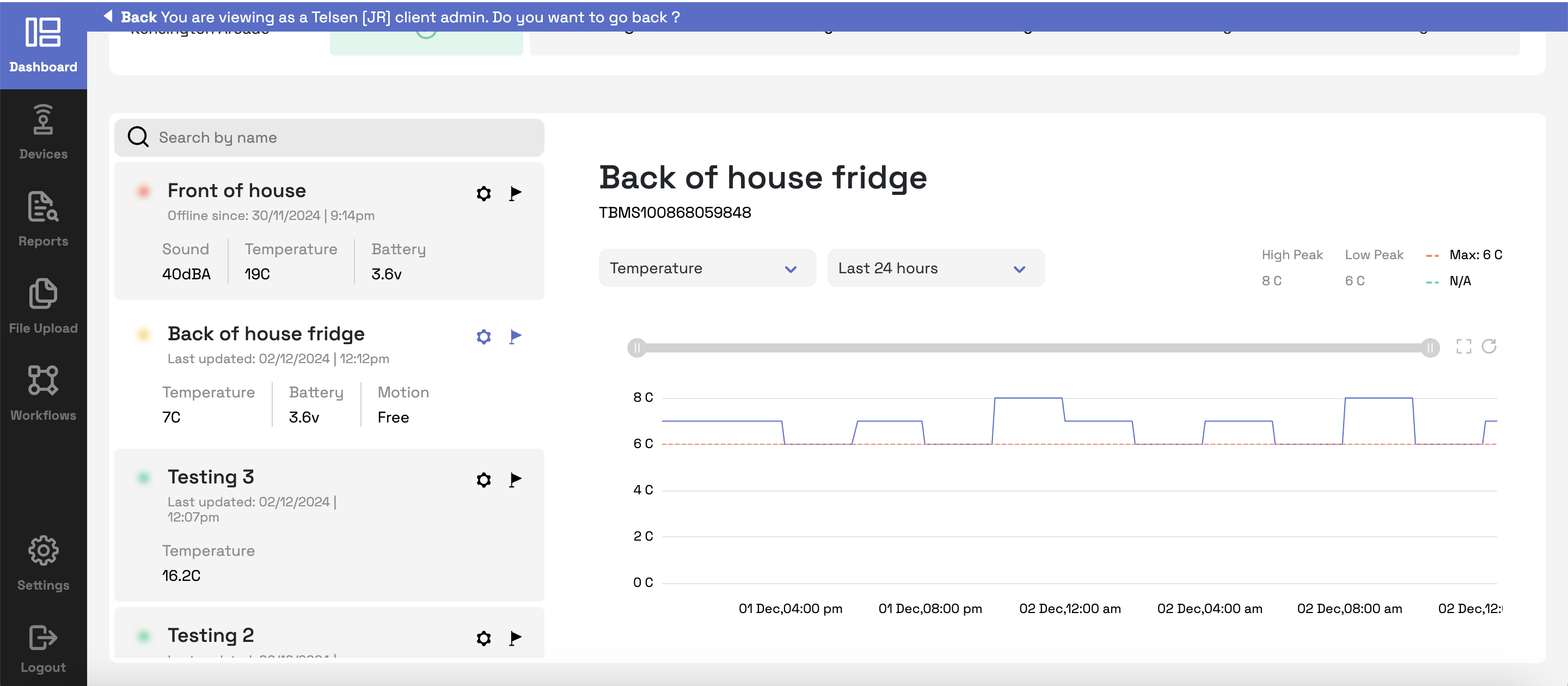The height and width of the screenshot is (686, 1568).
Task: Click the flag icon for Testing 3
Action: 515,480
